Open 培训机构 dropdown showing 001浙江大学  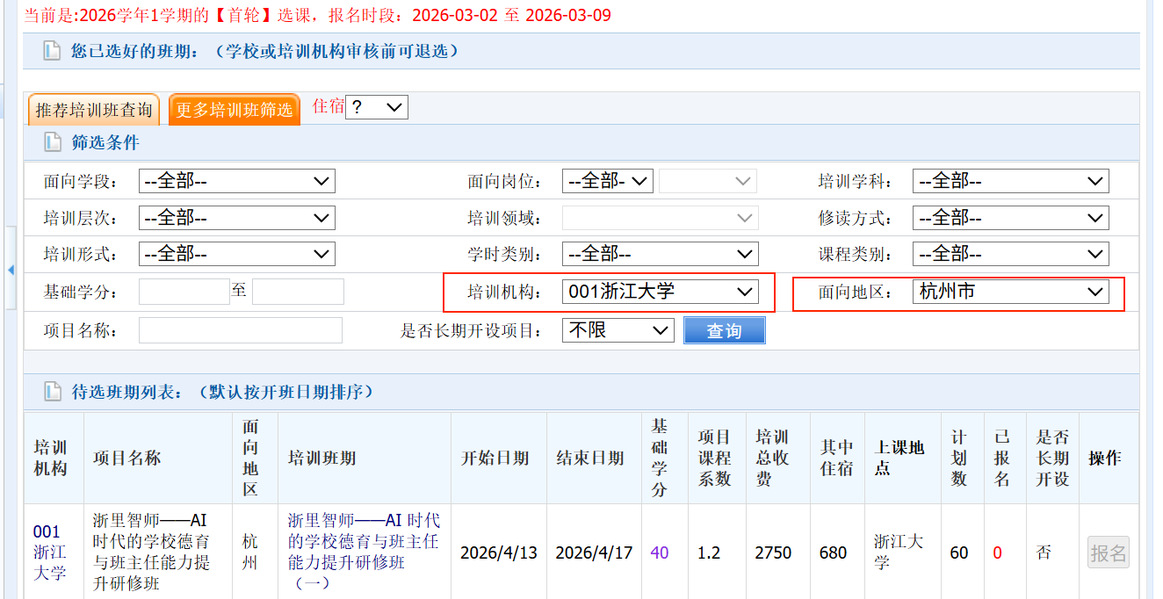659,292
